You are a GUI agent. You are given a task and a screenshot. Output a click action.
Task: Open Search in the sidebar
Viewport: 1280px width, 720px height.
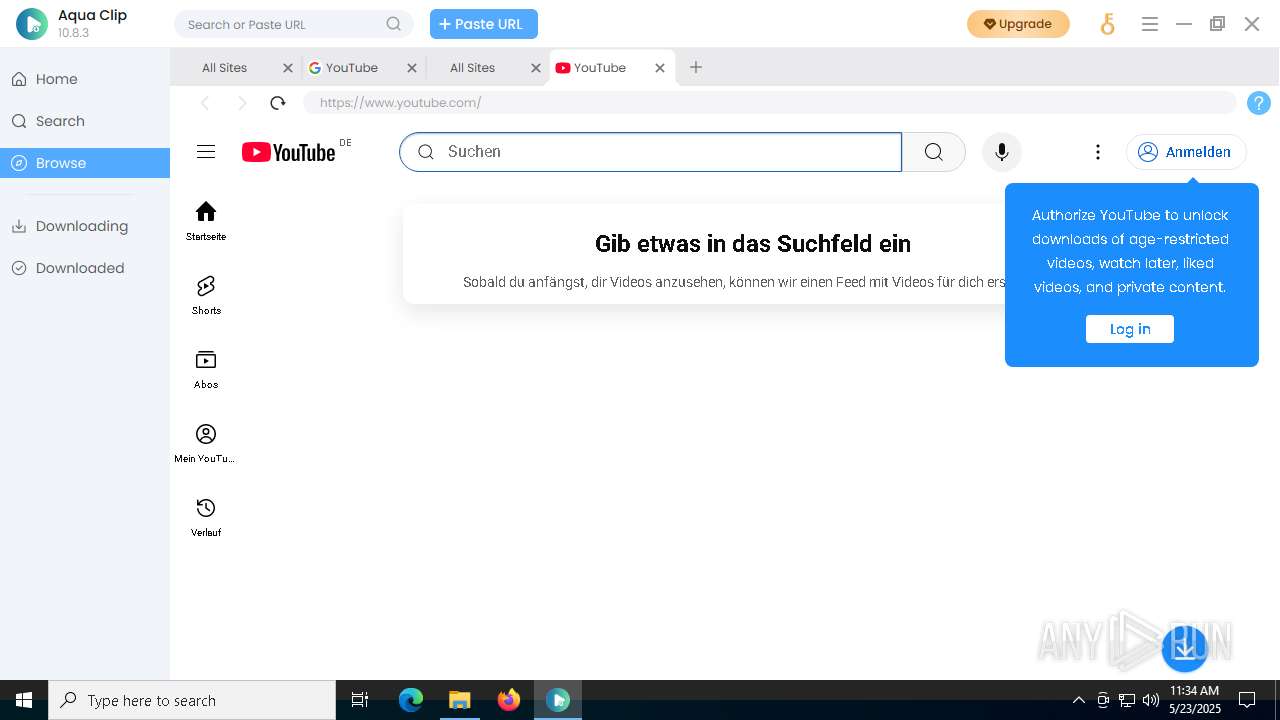[x=85, y=121]
